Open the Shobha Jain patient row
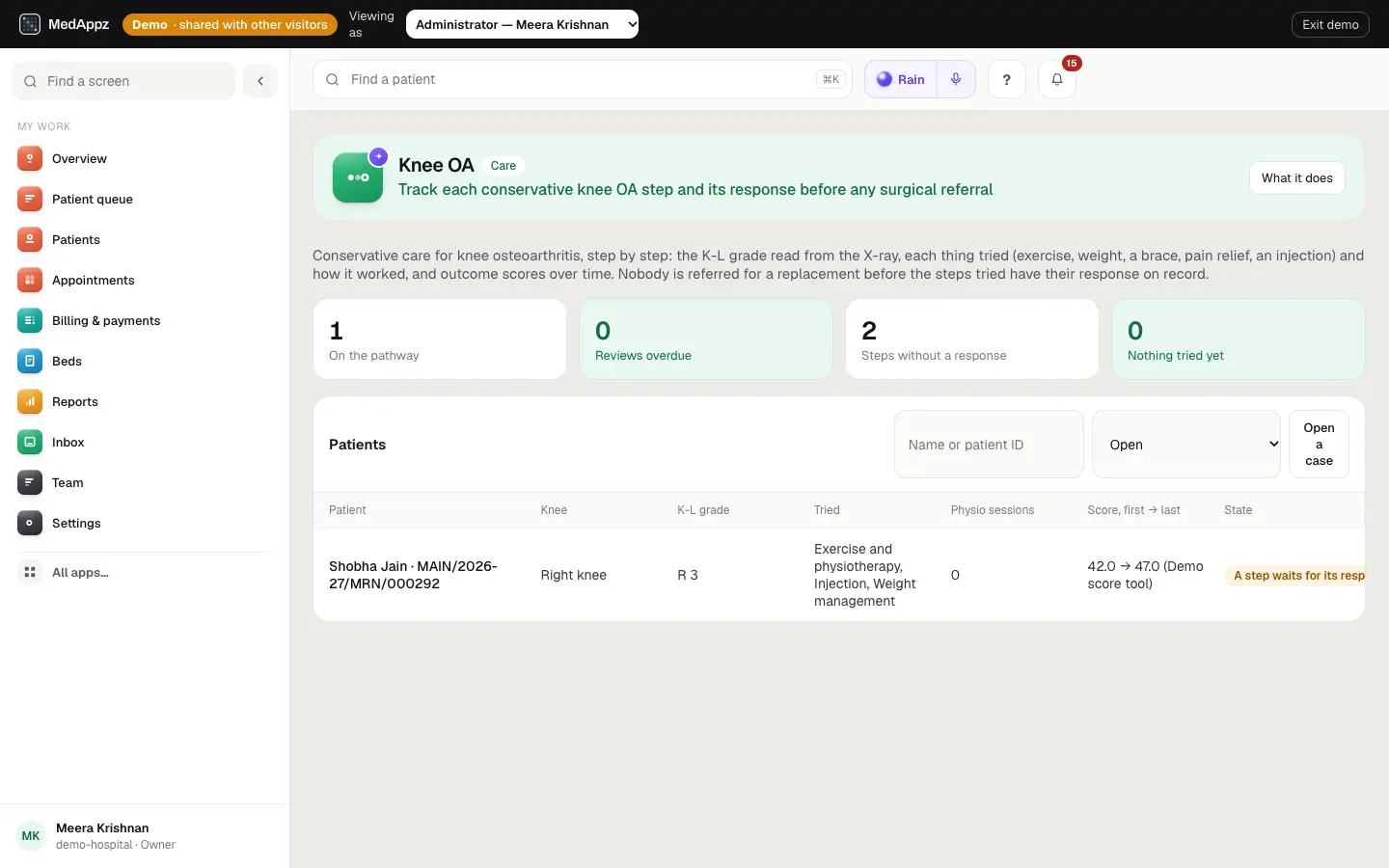1389x868 pixels. pos(839,575)
